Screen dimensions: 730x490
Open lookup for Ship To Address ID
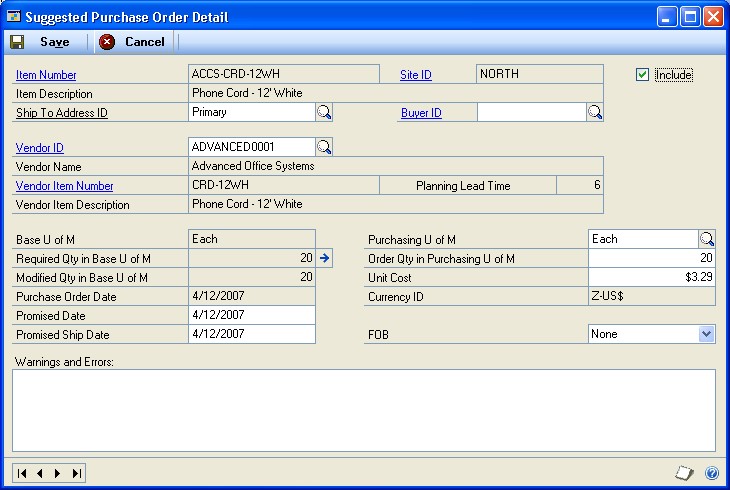[x=324, y=112]
